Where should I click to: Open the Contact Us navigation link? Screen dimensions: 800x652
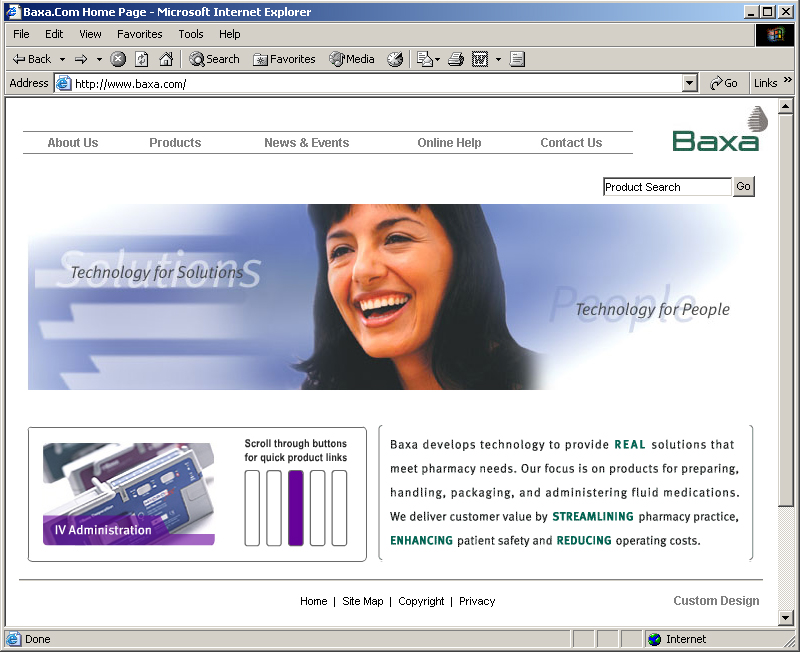571,143
